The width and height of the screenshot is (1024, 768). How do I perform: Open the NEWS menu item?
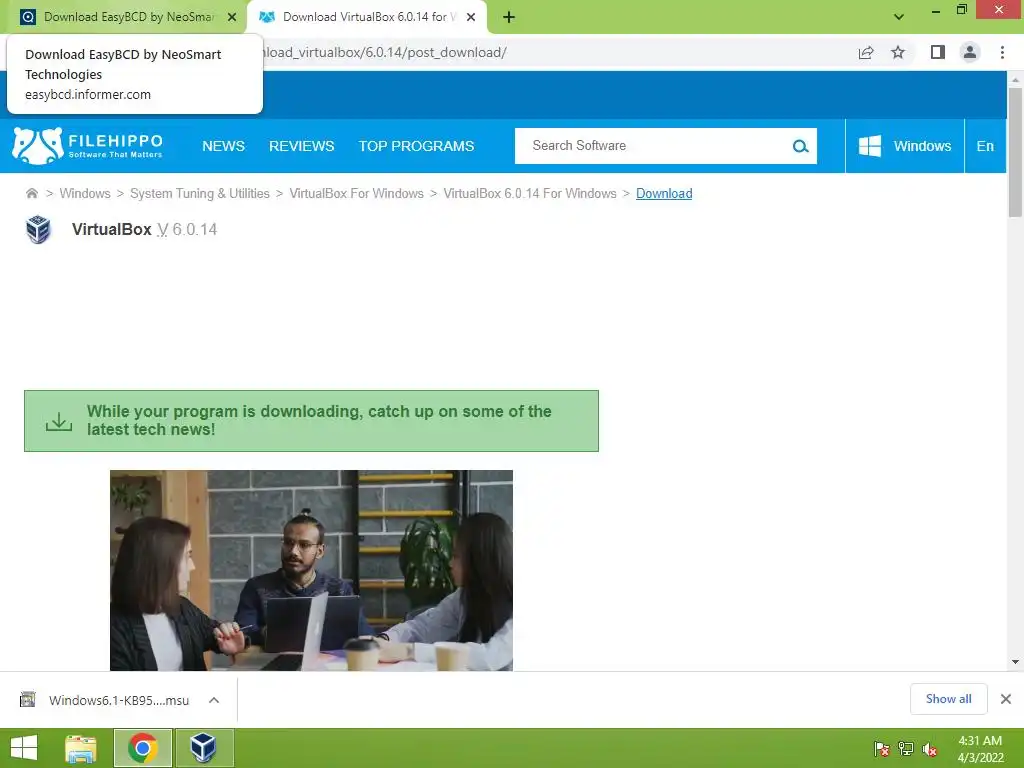223,146
